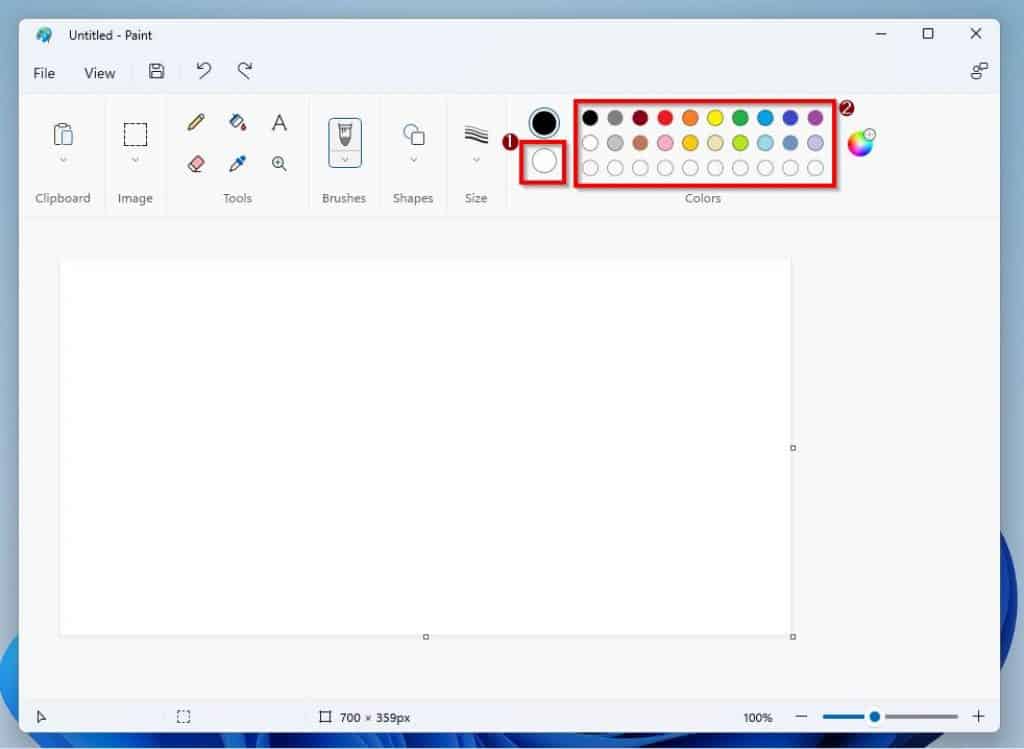Click the zoom slider handle

[874, 716]
